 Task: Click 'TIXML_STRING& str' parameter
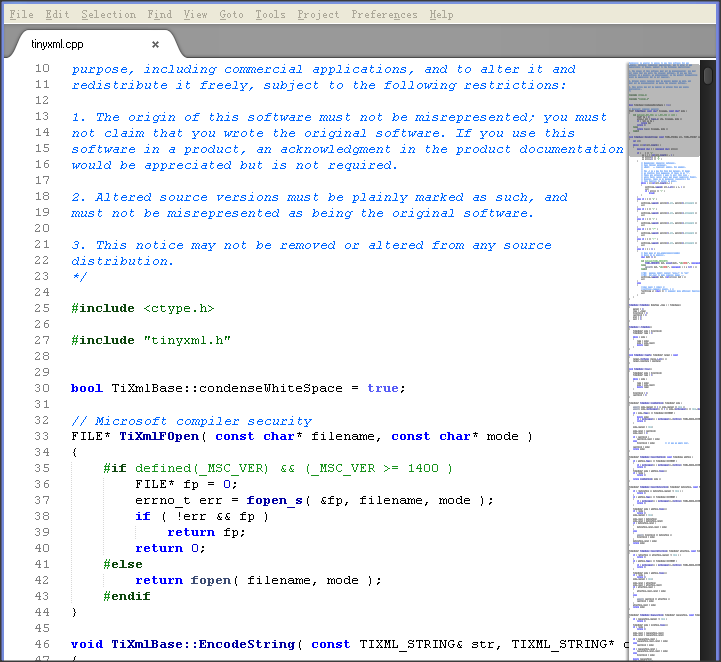(x=430, y=645)
